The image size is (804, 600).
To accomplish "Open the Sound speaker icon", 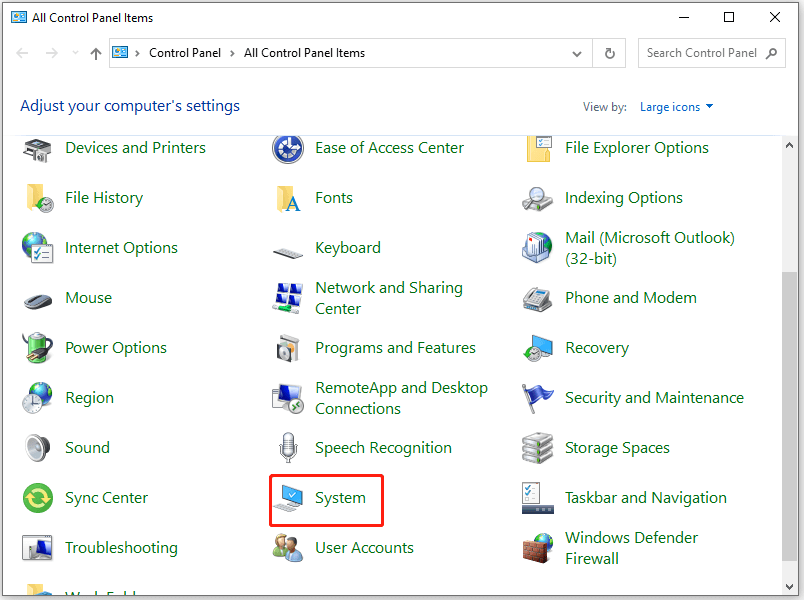I will [37, 448].
